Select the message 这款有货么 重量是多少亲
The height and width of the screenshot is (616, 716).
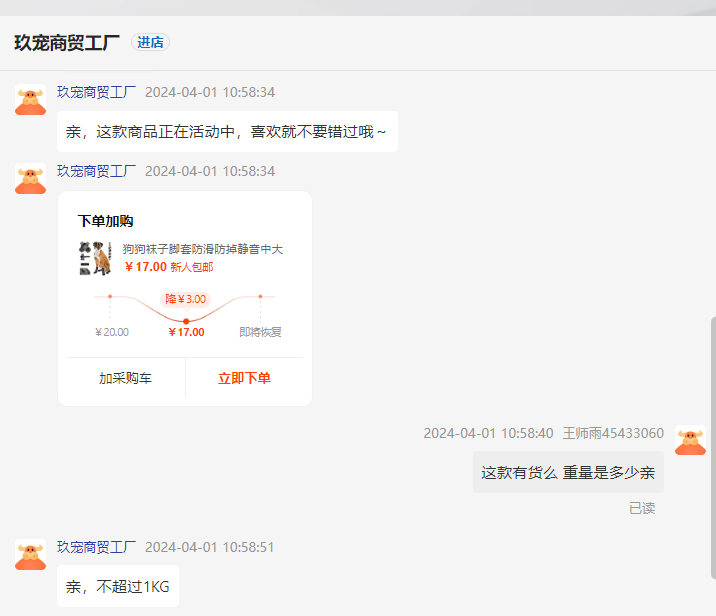click(568, 473)
